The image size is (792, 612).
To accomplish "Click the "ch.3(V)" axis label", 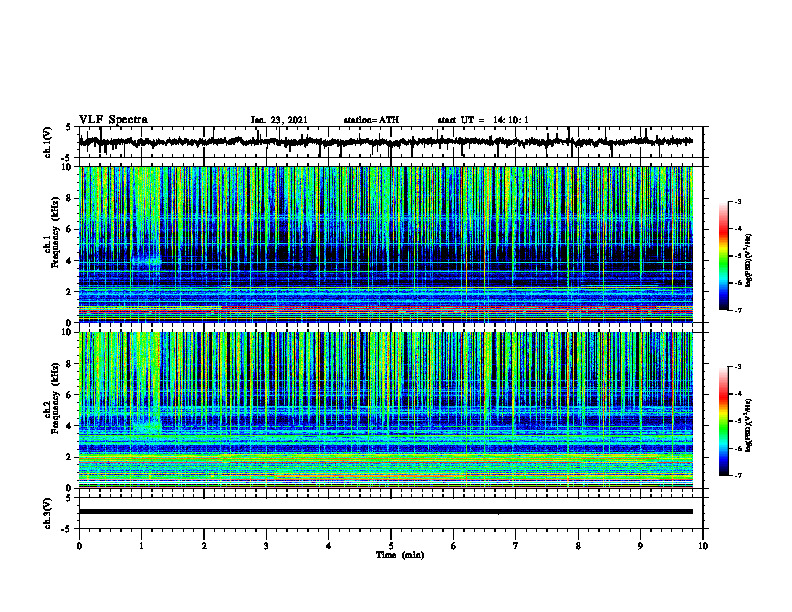I will click(x=48, y=513).
